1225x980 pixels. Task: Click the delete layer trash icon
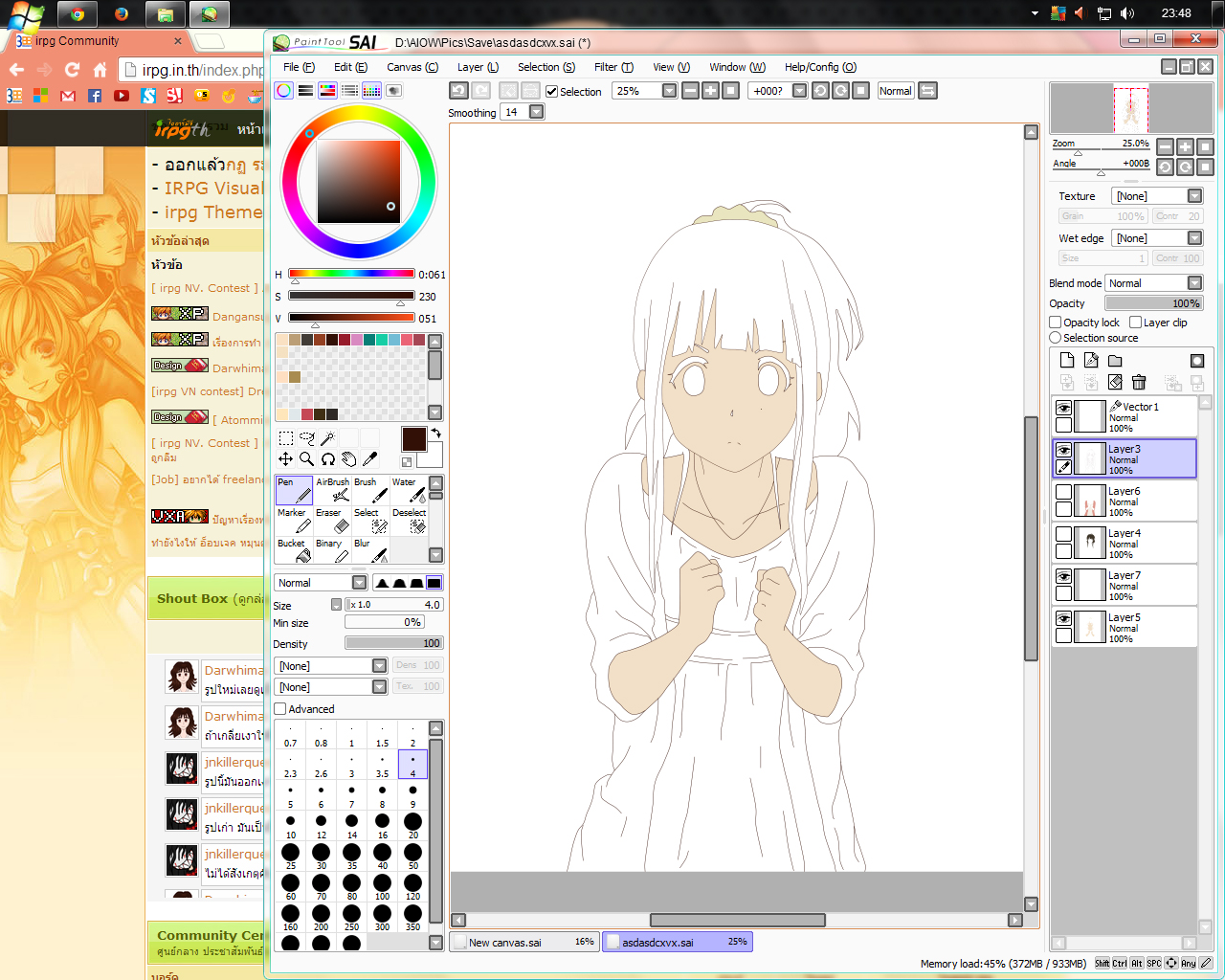pyautogui.click(x=1139, y=382)
